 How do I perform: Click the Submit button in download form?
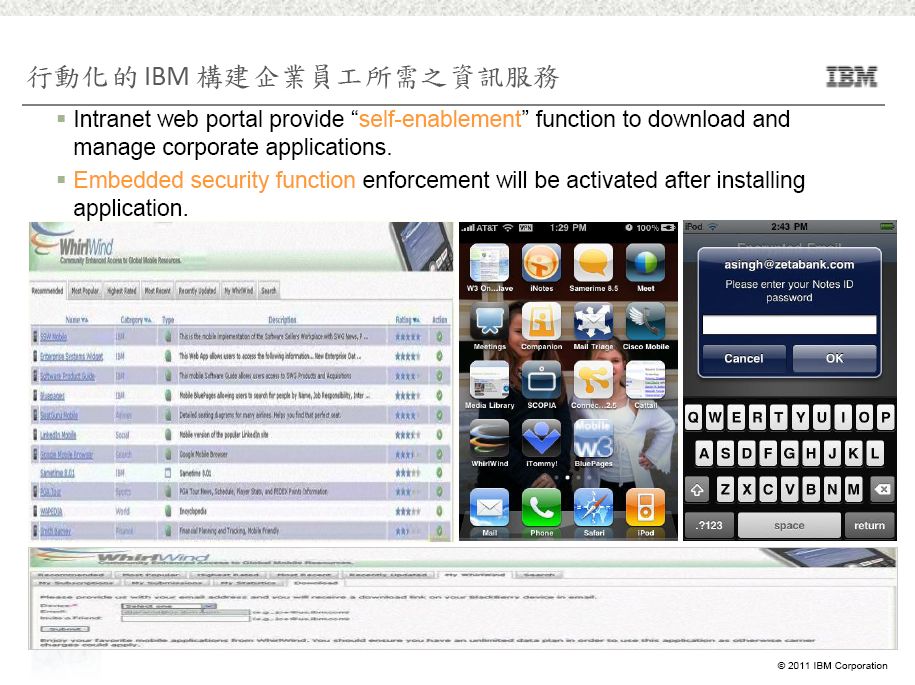tap(65, 629)
